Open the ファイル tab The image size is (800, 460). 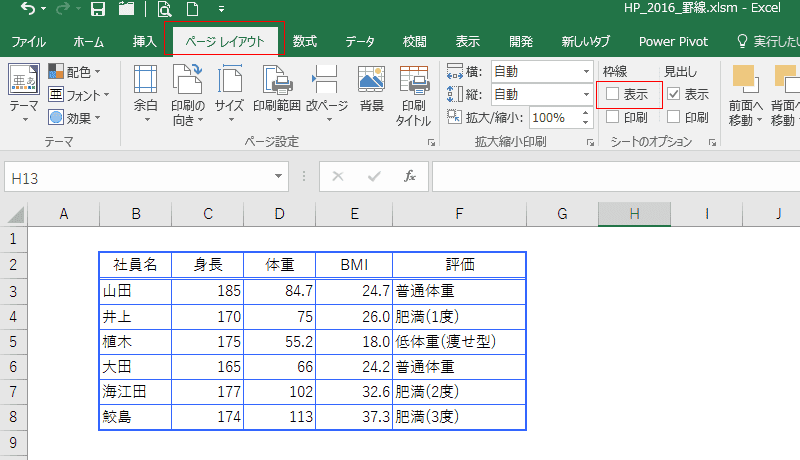pos(29,42)
